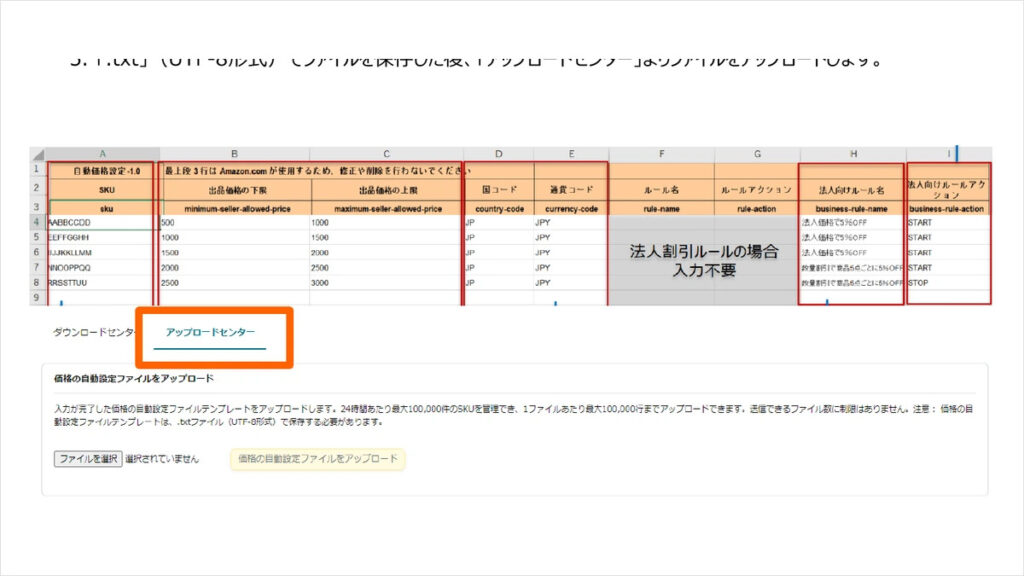Click the SKU header cell in row 2
The height and width of the screenshot is (576, 1024).
[x=103, y=190]
